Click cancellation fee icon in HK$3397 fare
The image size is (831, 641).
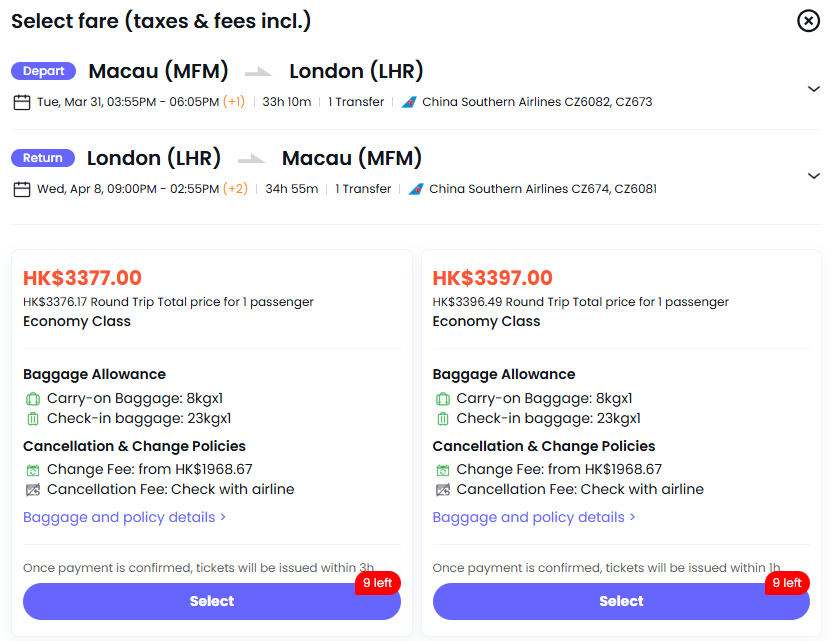443,490
